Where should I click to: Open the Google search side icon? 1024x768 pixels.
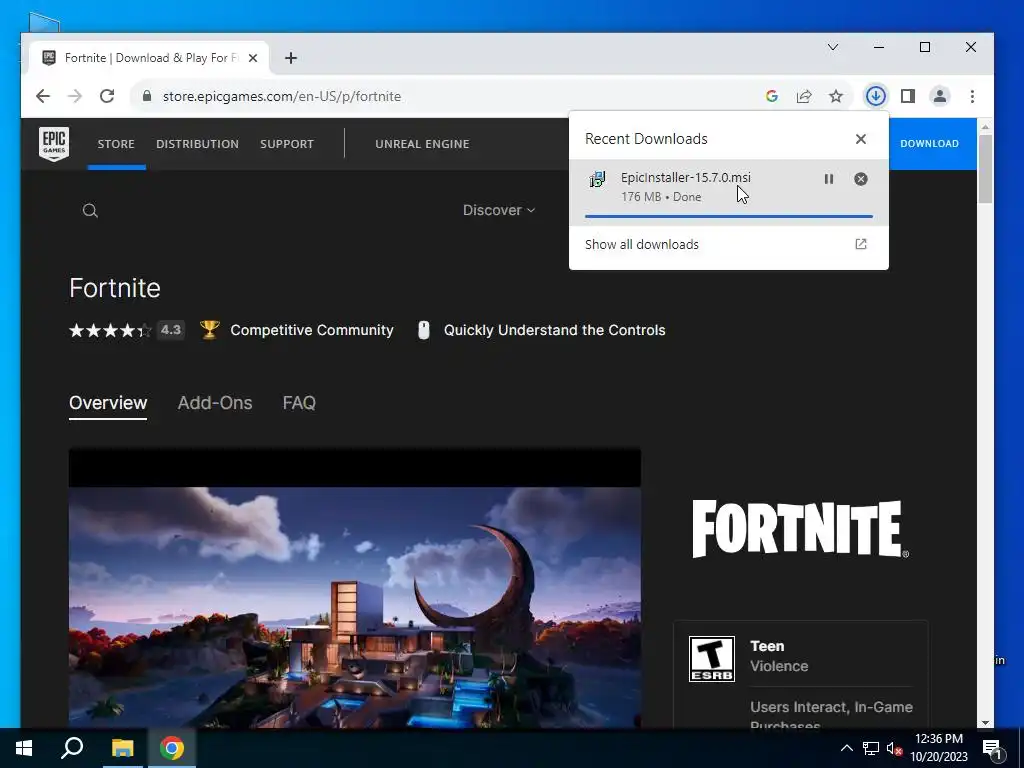[772, 96]
